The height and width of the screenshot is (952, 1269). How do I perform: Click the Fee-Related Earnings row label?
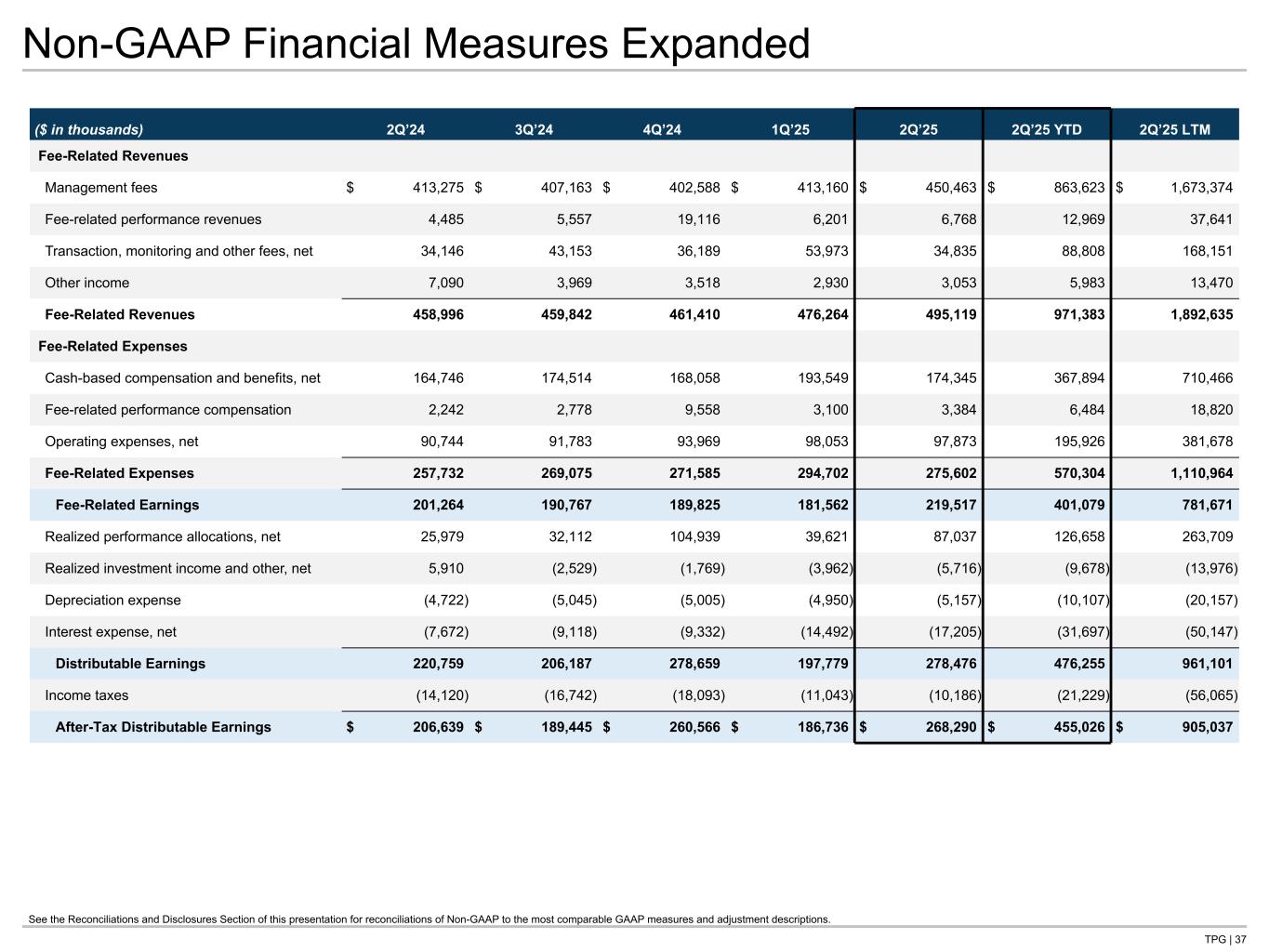(x=127, y=505)
